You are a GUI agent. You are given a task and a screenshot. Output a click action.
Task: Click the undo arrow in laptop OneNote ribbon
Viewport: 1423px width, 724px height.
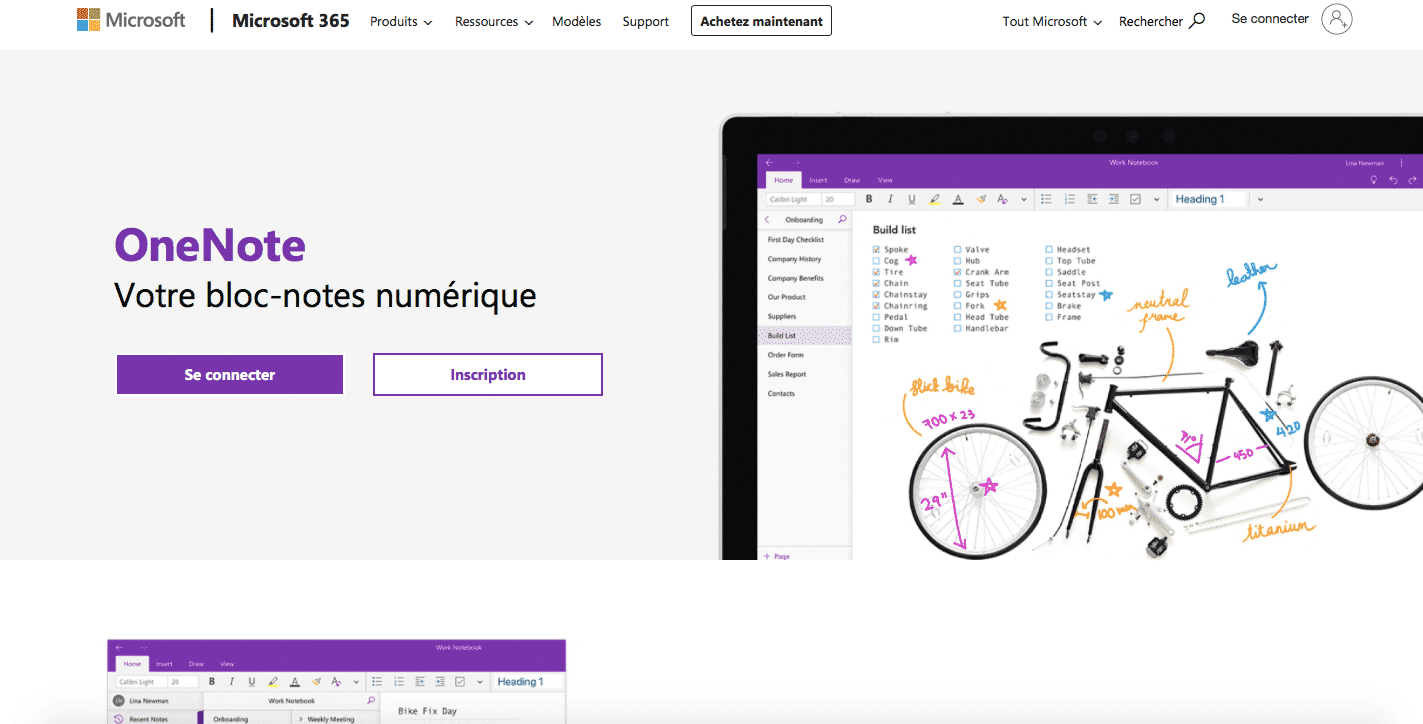(1393, 180)
